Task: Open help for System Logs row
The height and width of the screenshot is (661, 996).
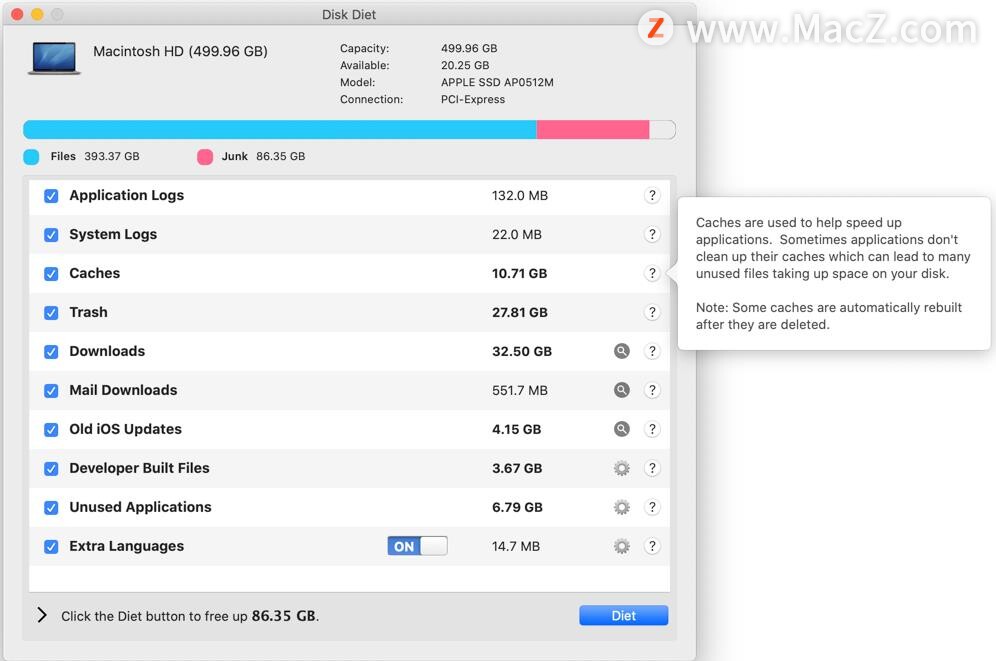Action: coord(652,234)
